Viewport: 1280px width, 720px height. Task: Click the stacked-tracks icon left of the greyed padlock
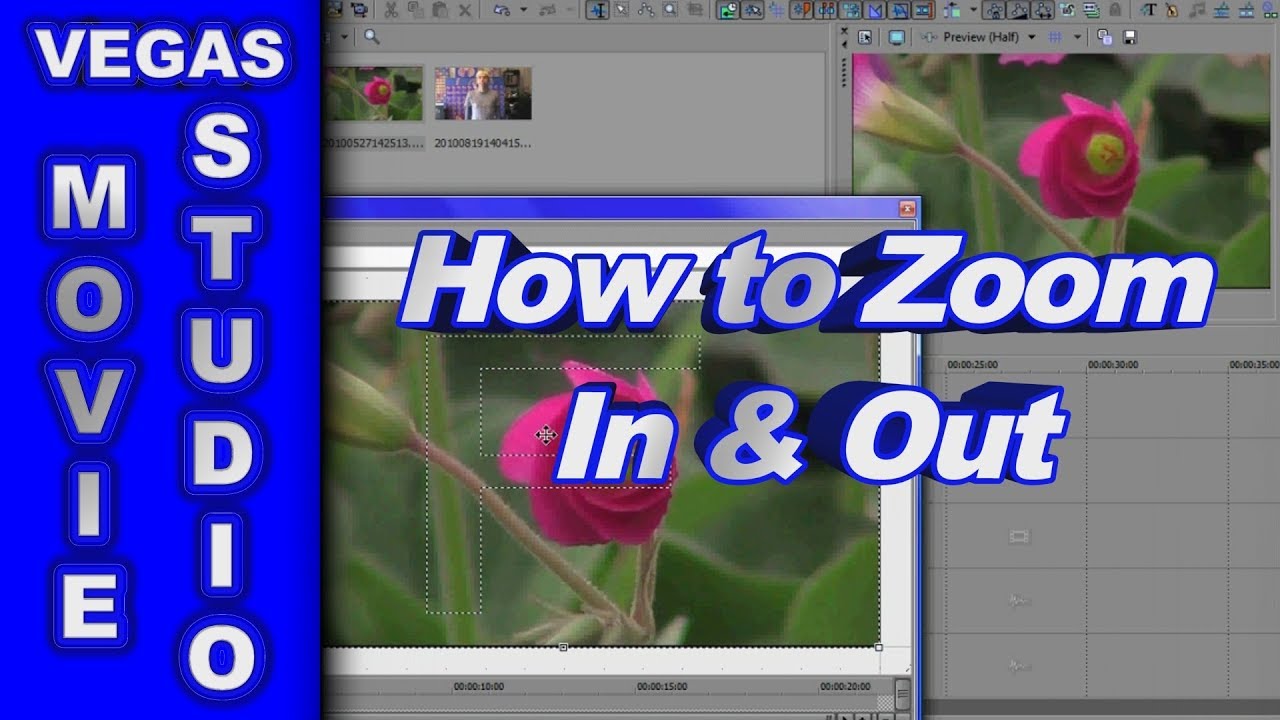tap(1091, 10)
